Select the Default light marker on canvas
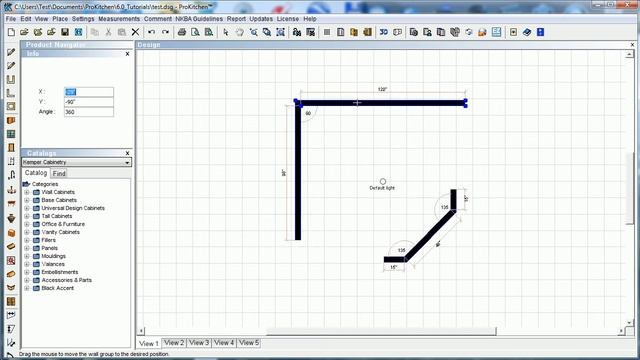This screenshot has width=640, height=360. (382, 181)
